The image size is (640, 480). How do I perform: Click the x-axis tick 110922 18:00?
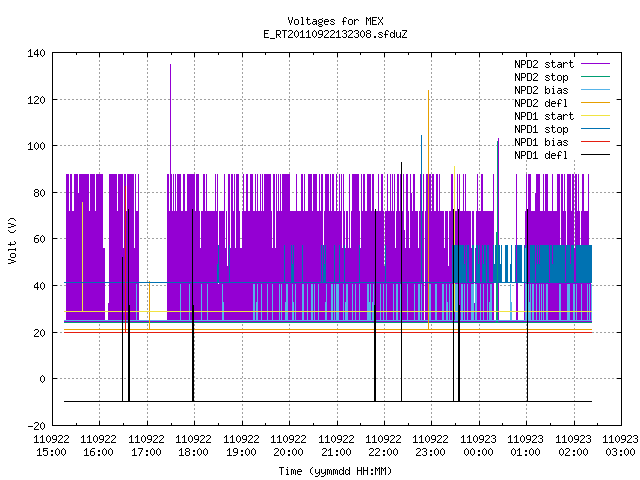tap(193, 446)
